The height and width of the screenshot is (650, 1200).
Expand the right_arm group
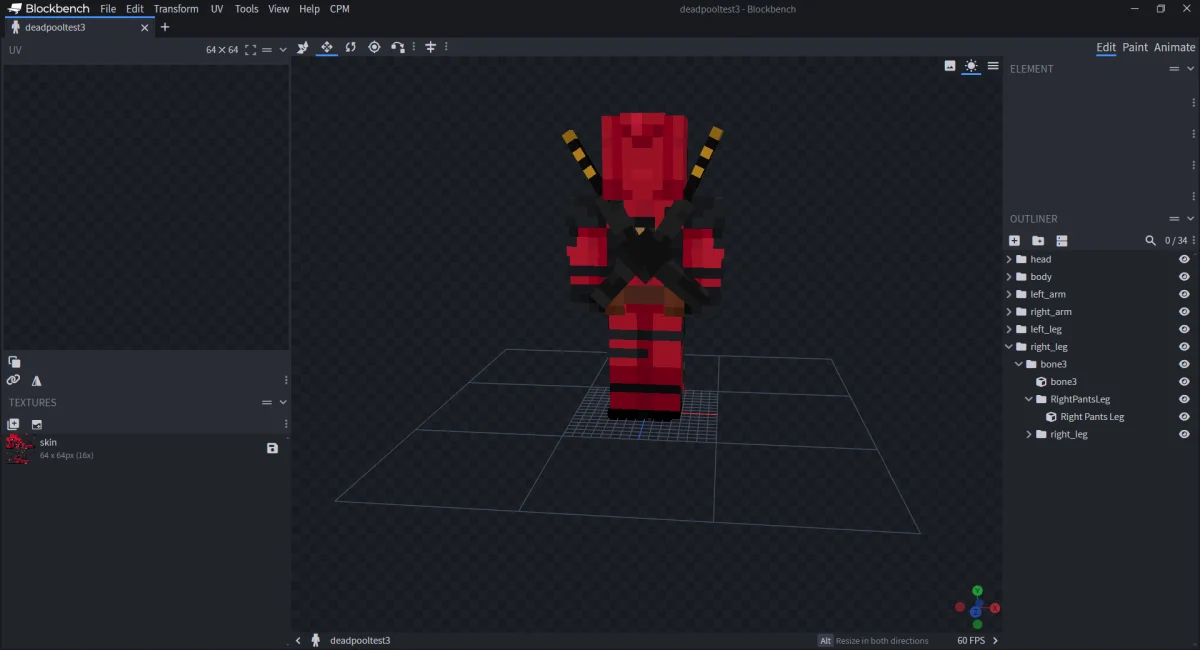point(1009,312)
